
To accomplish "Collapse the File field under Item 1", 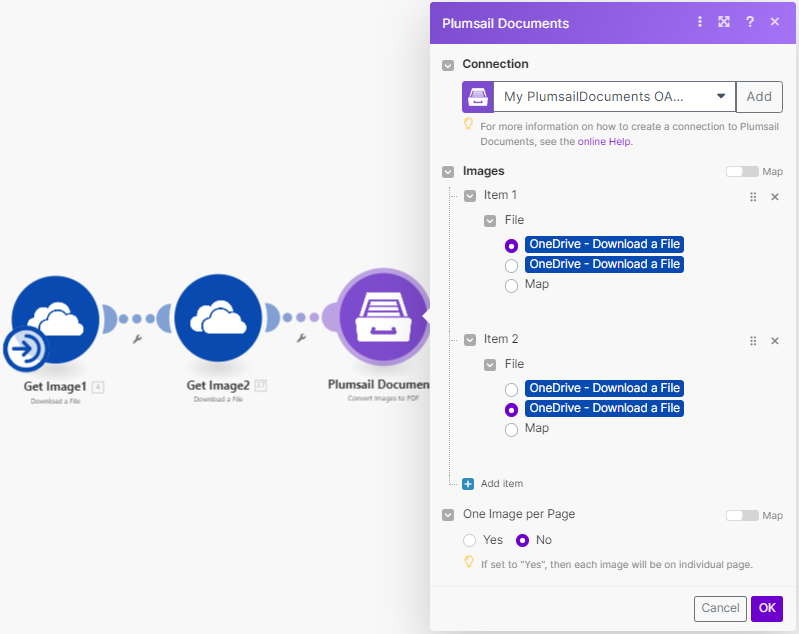I will pos(490,221).
